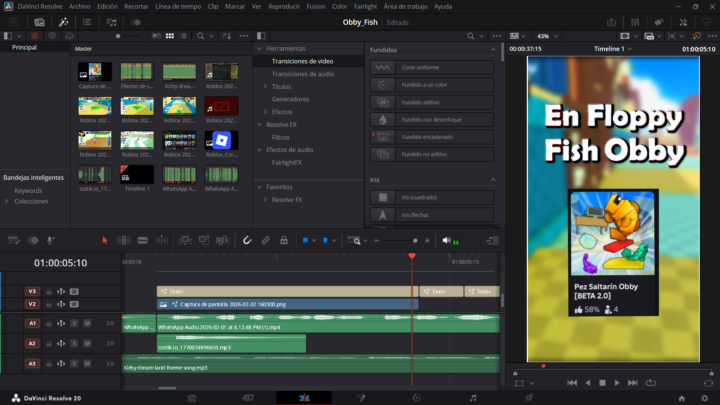Mute the A3 audio track
The image size is (720, 405).
click(87, 364)
